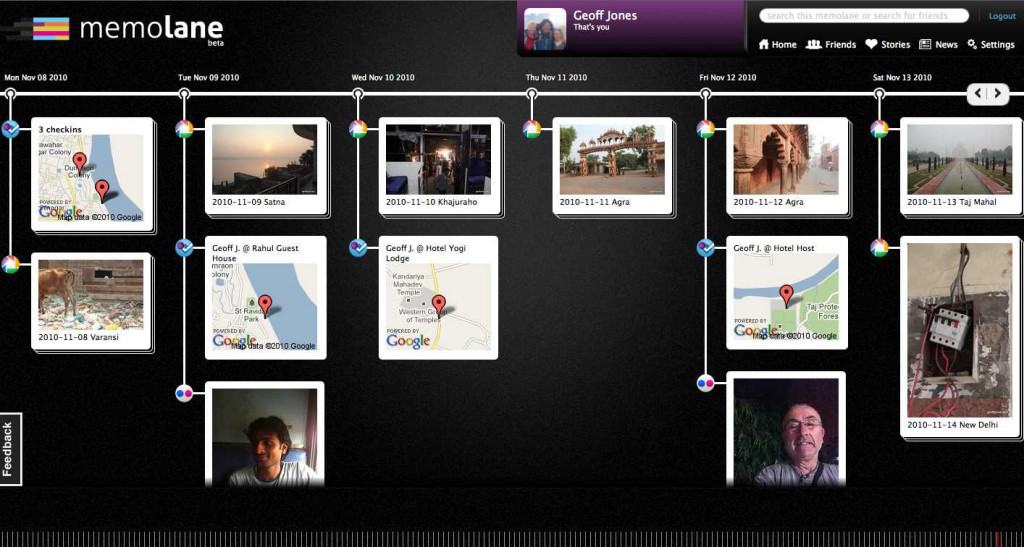
Task: Open the 2010-11-08 Varansi photo
Action: click(91, 295)
